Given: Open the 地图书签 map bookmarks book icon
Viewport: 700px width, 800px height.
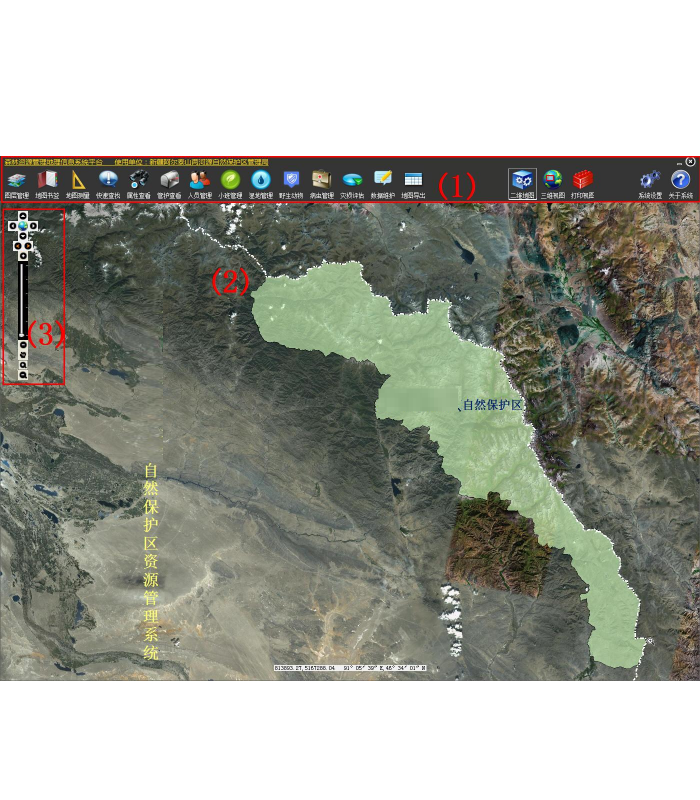Looking at the screenshot, I should 47,181.
